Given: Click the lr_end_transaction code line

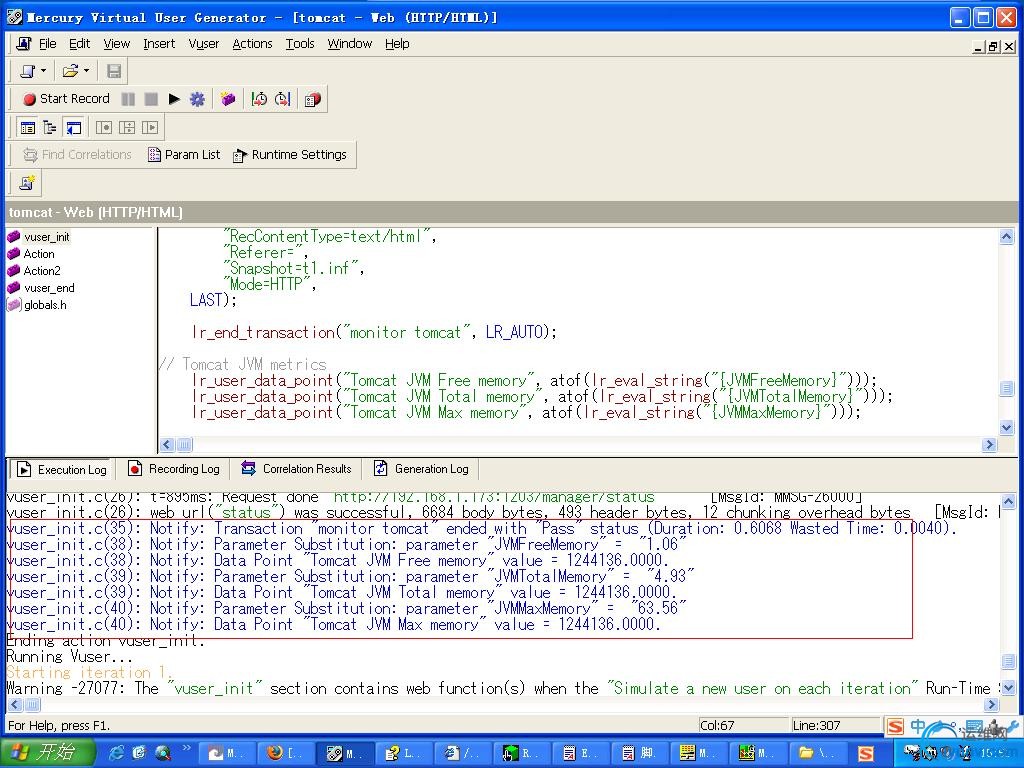Looking at the screenshot, I should tap(374, 332).
